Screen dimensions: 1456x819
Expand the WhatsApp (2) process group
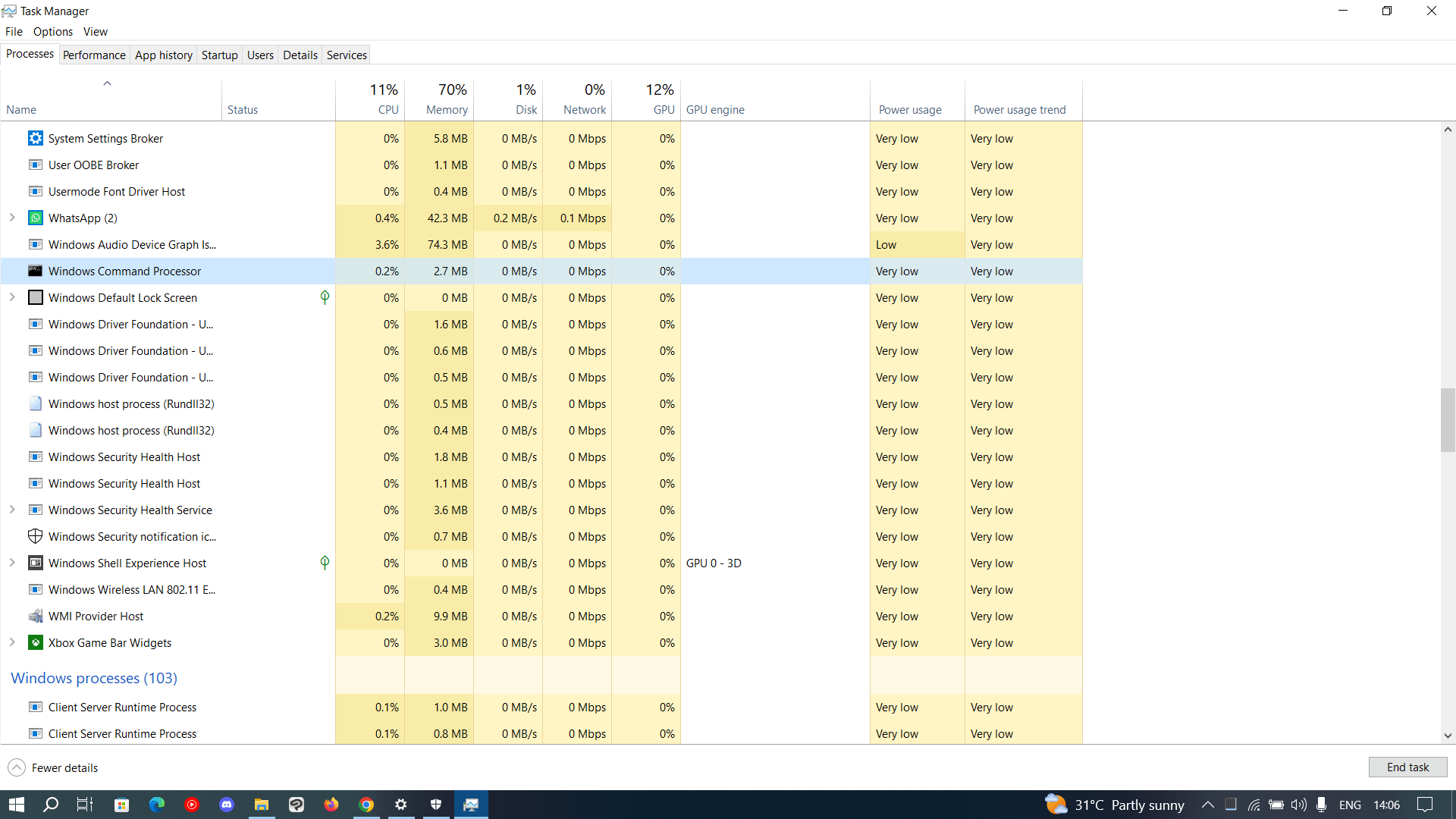(12, 218)
